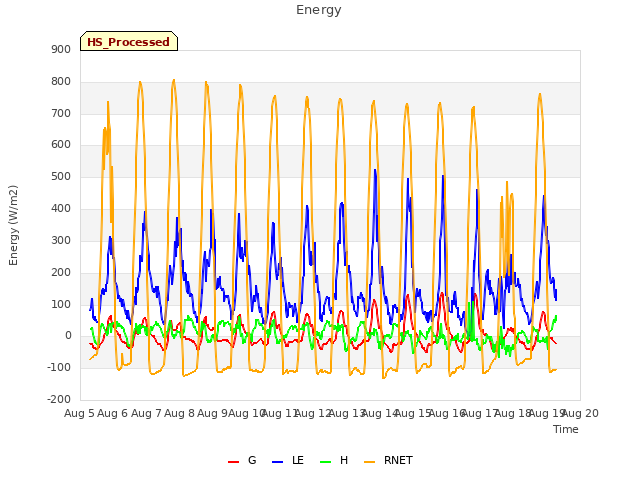Click the red G legend color marker

pos(233,462)
